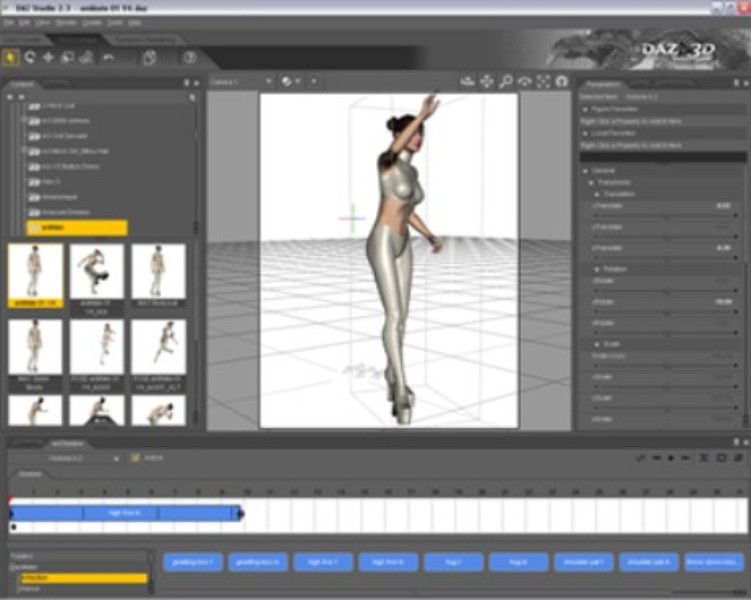Select the highlighted yellow folder in content tree
The width and height of the screenshot is (751, 600).
(x=77, y=228)
